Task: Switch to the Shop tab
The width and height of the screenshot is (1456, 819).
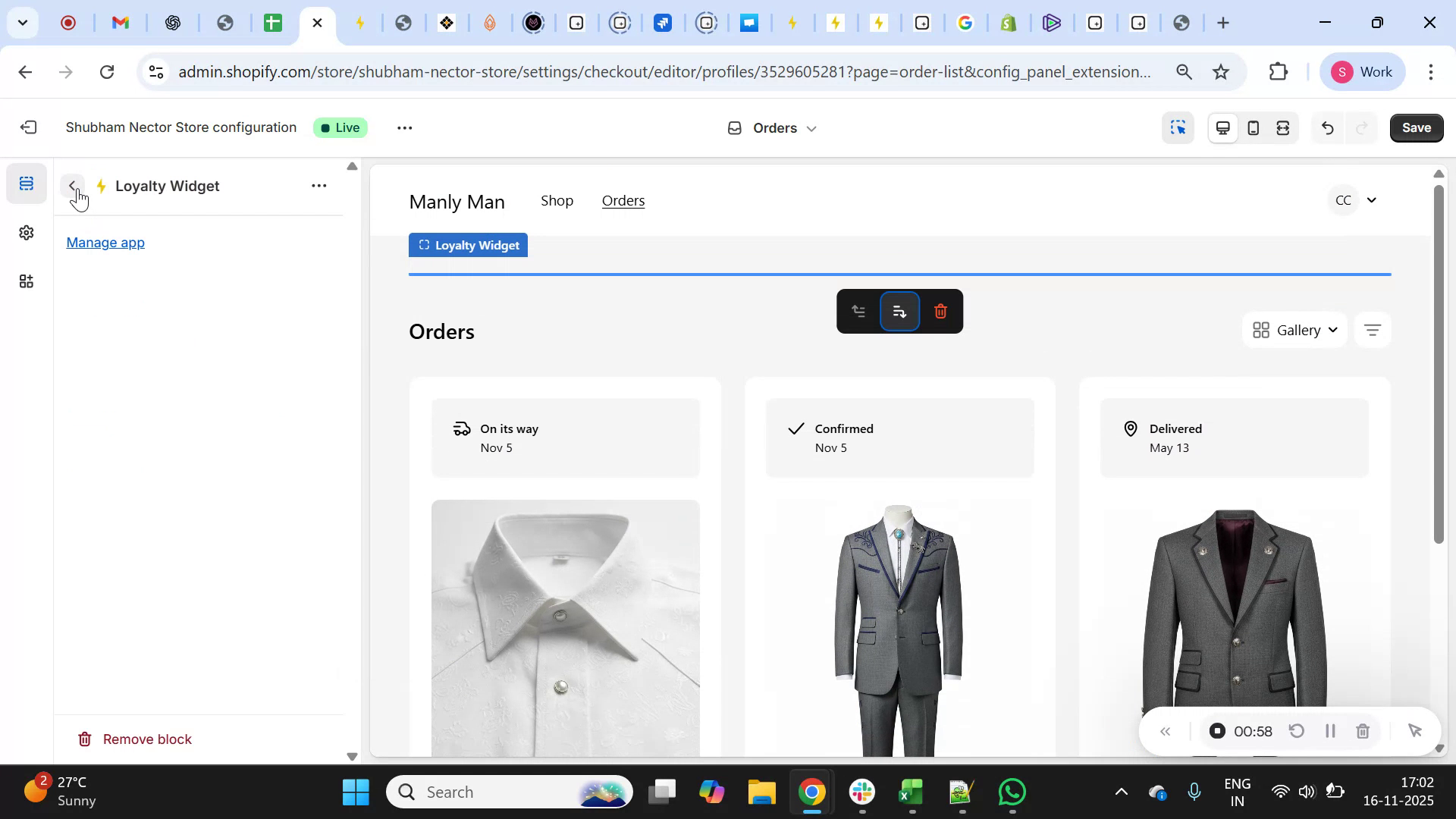Action: 557,200
